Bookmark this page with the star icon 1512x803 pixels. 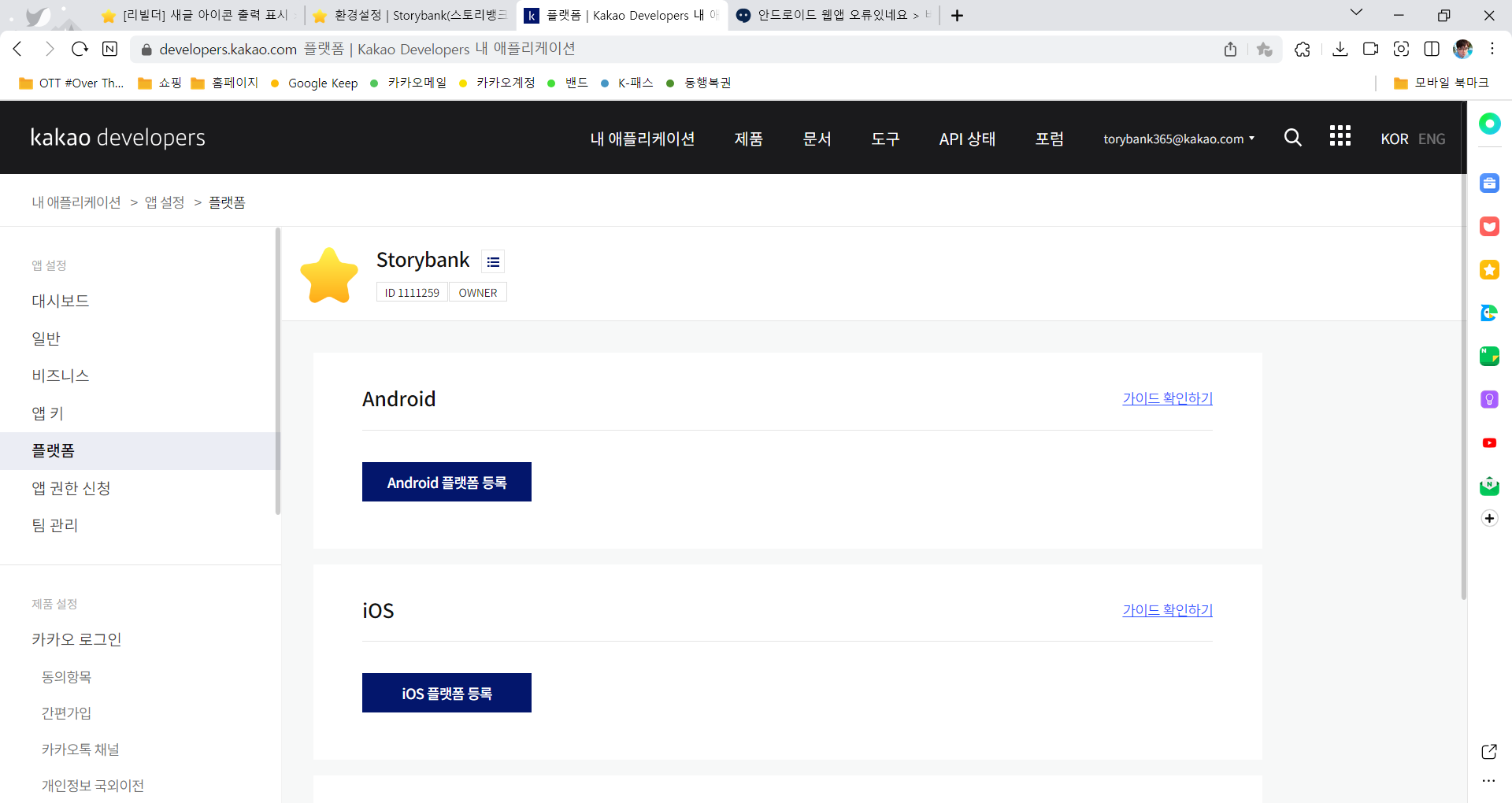(1265, 49)
